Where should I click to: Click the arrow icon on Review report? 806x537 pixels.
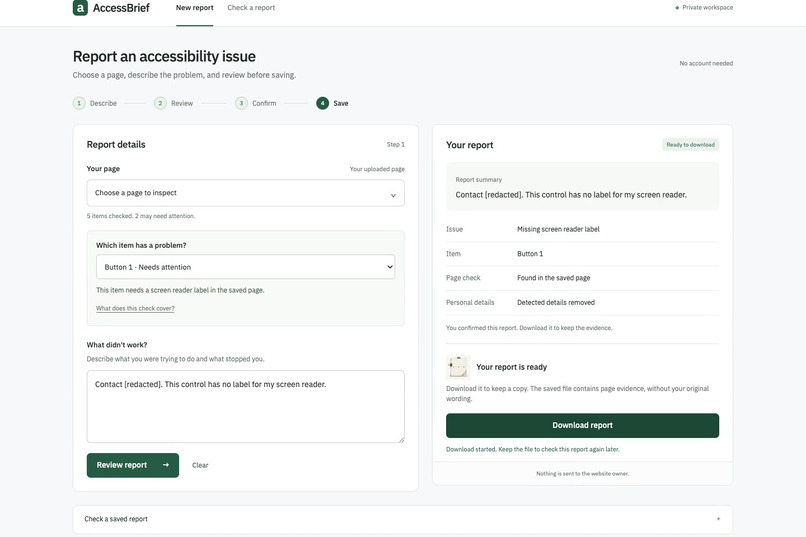pos(166,465)
